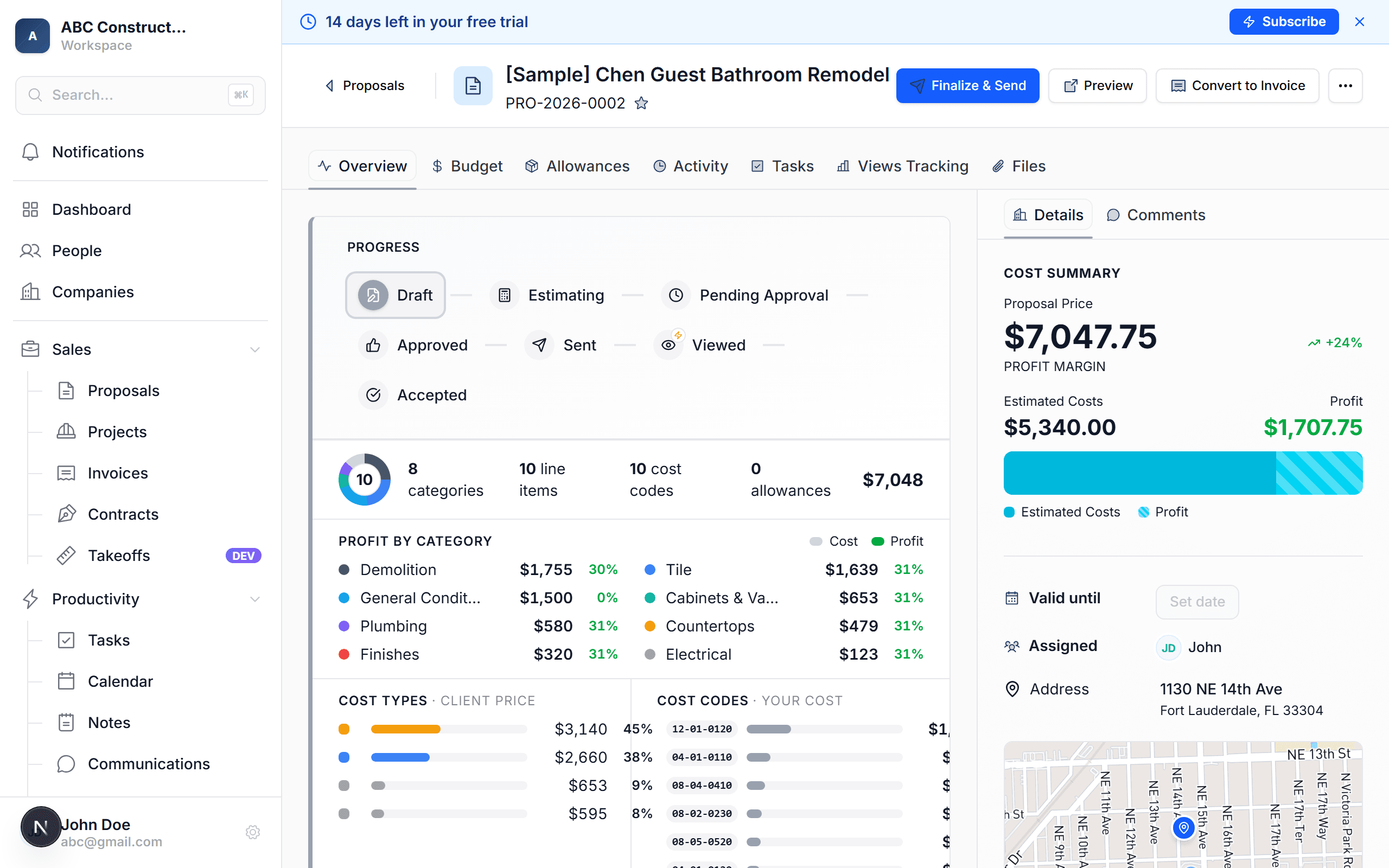The image size is (1389, 868).
Task: Open the Set date picker for Valid until
Action: pos(1197,602)
